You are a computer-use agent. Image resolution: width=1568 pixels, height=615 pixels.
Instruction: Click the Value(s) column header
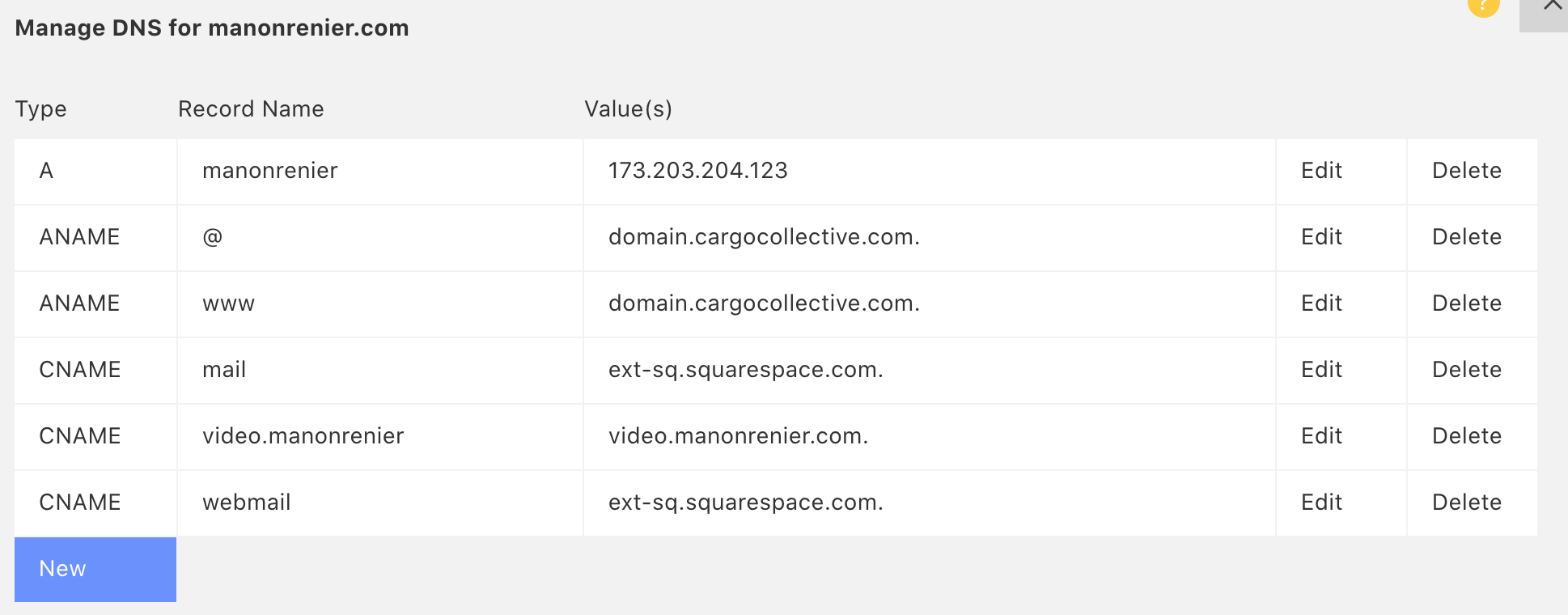[x=628, y=109]
